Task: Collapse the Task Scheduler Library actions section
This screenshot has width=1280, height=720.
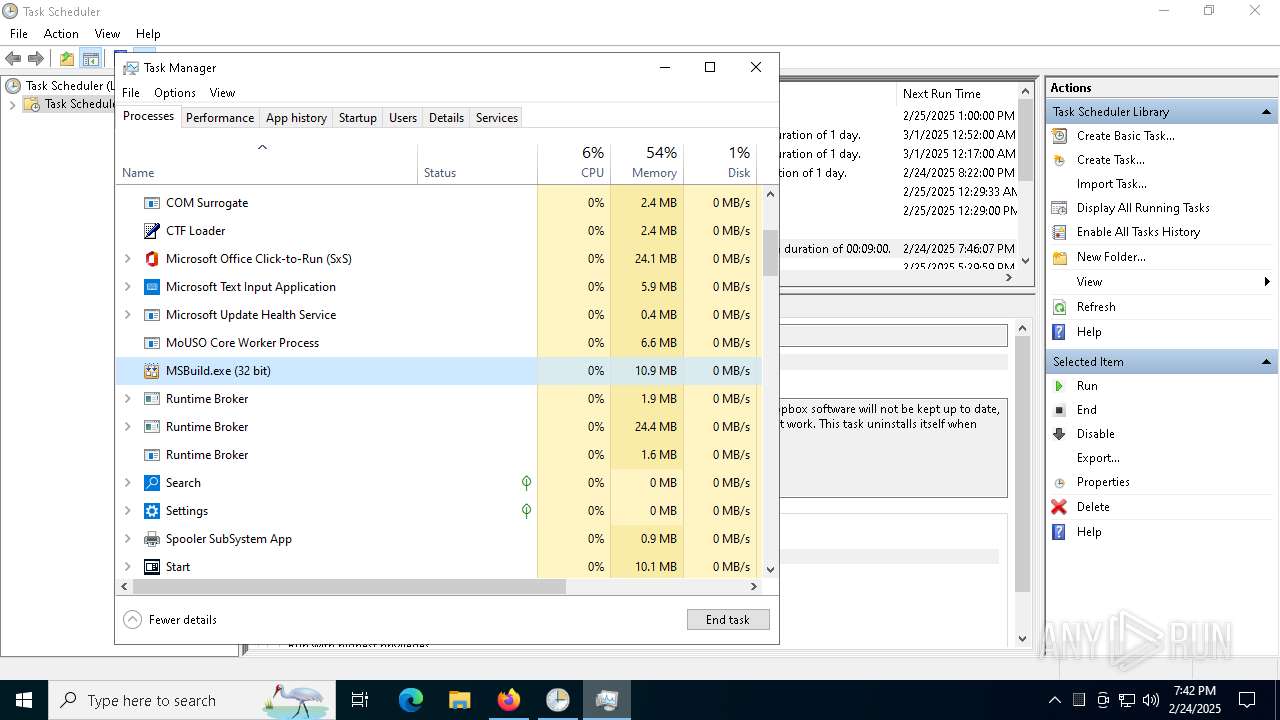Action: click(1267, 112)
